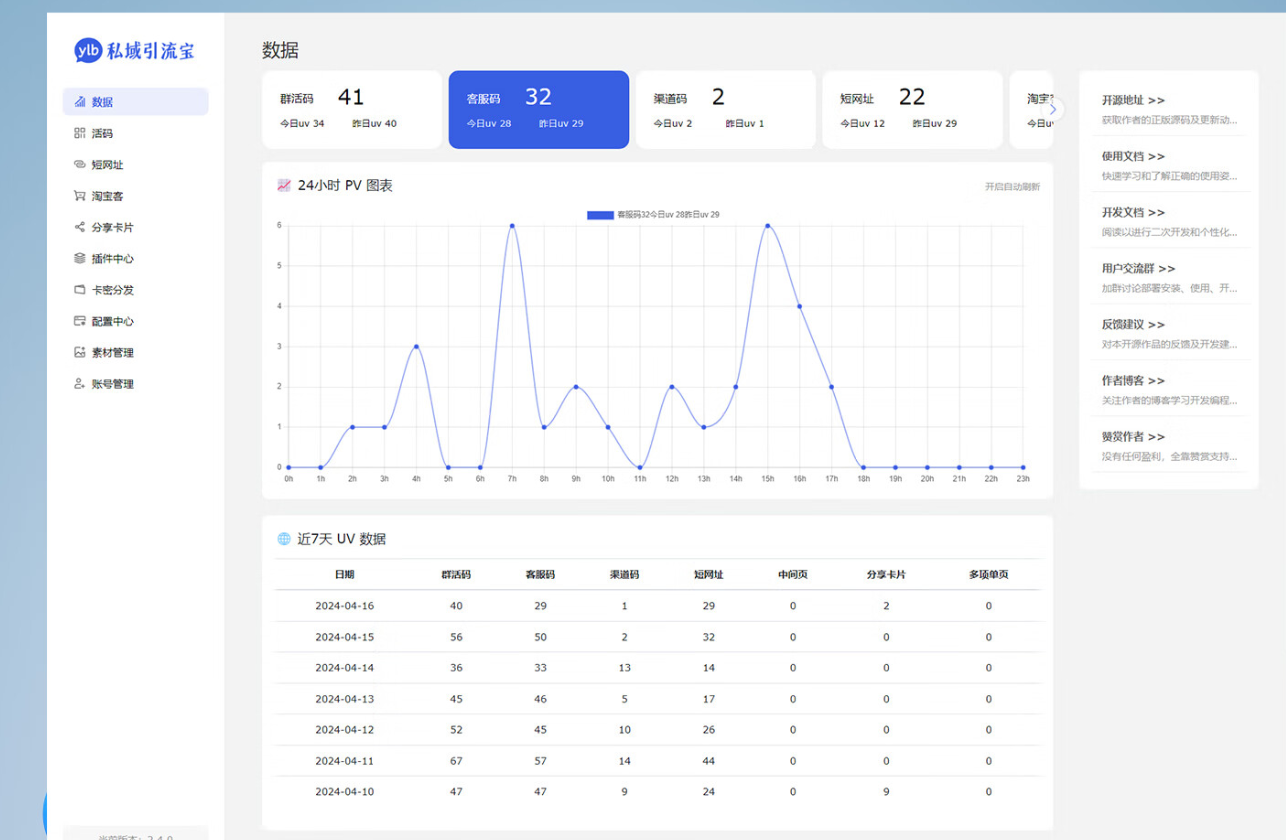
Task: Switch to the 群活码 stat card
Action: point(350,108)
